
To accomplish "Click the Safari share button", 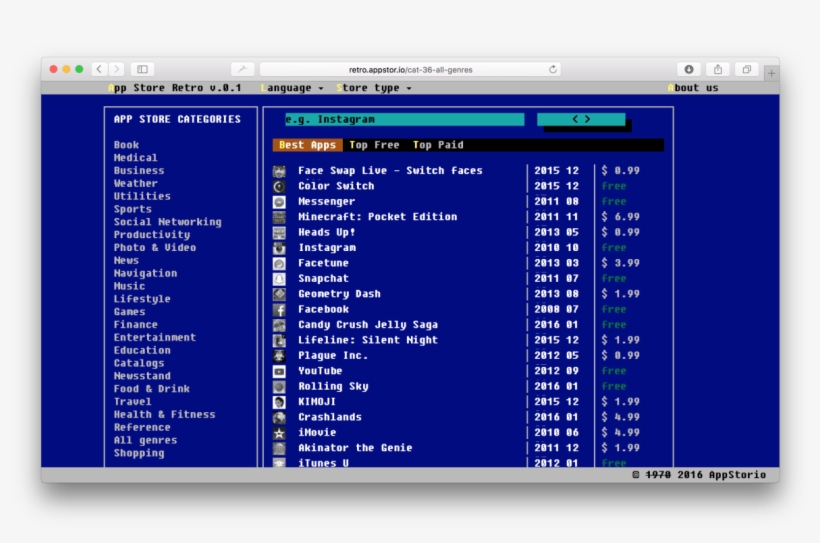I will 718,69.
